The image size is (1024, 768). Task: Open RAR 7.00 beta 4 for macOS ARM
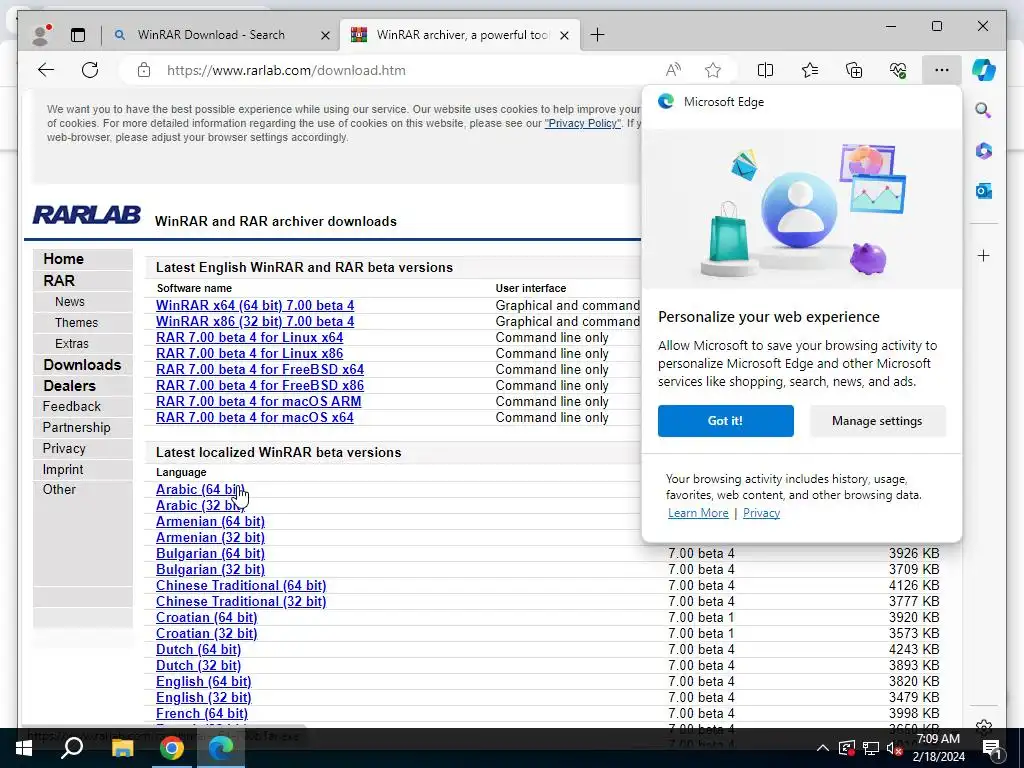(x=259, y=401)
